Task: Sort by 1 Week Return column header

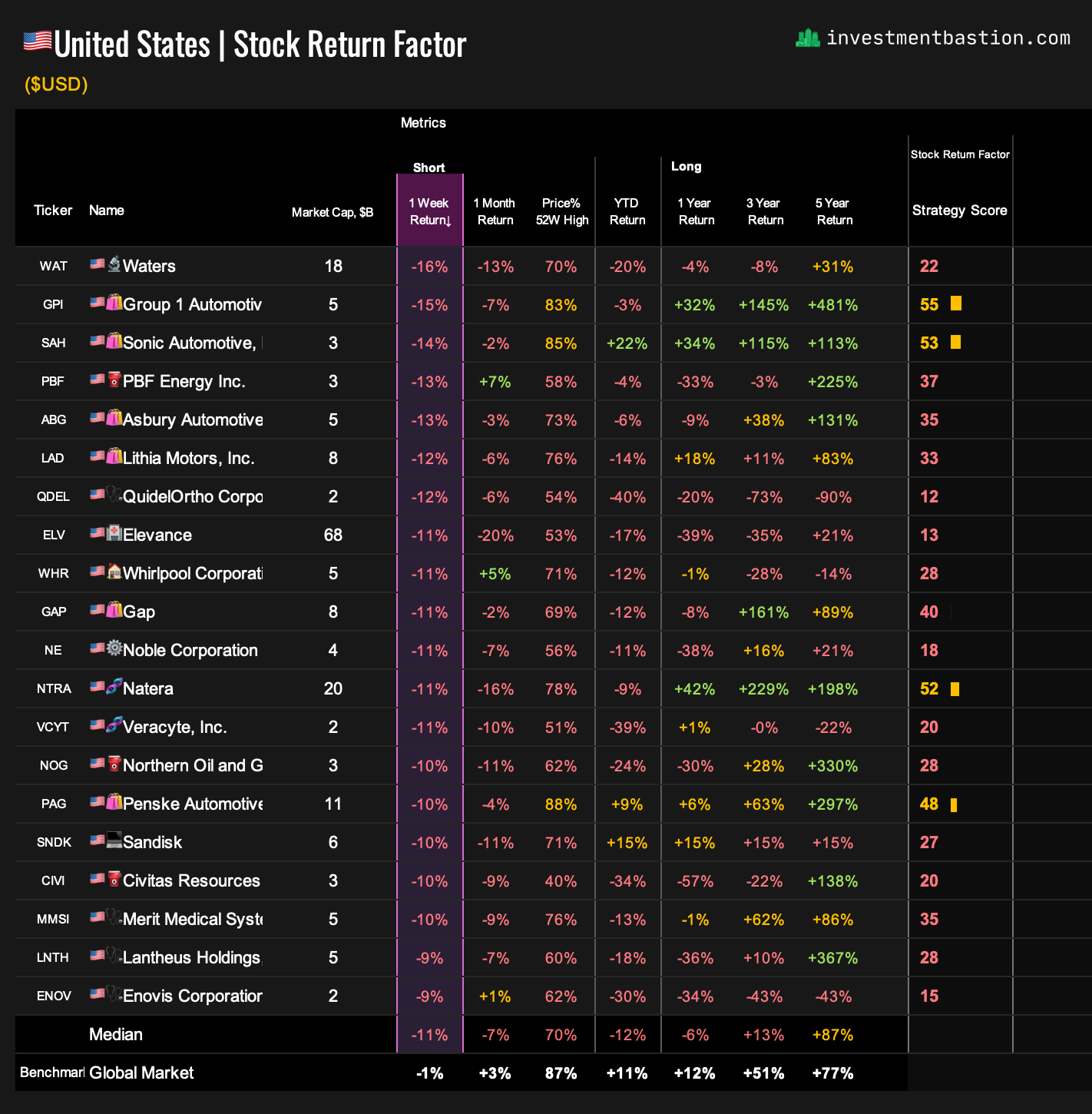Action: click(x=429, y=211)
